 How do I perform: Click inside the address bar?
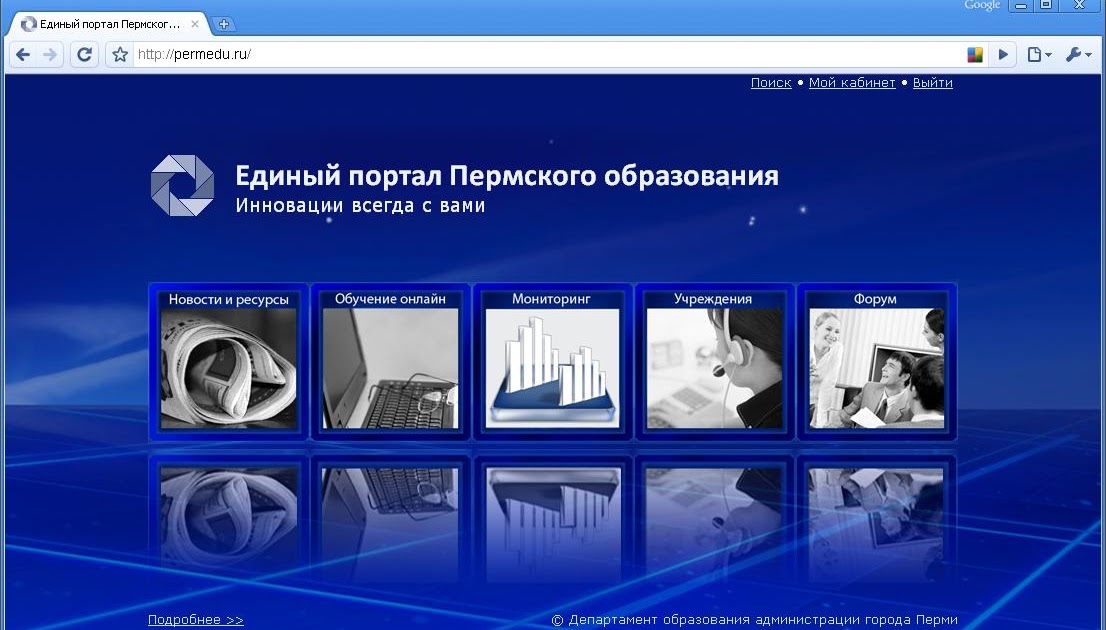click(400, 54)
